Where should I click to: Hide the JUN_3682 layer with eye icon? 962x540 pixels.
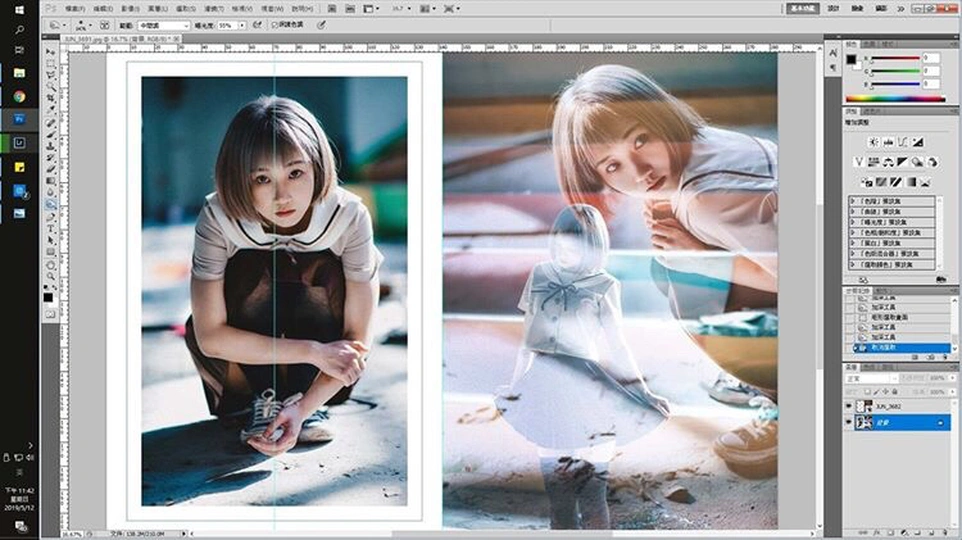click(x=849, y=408)
